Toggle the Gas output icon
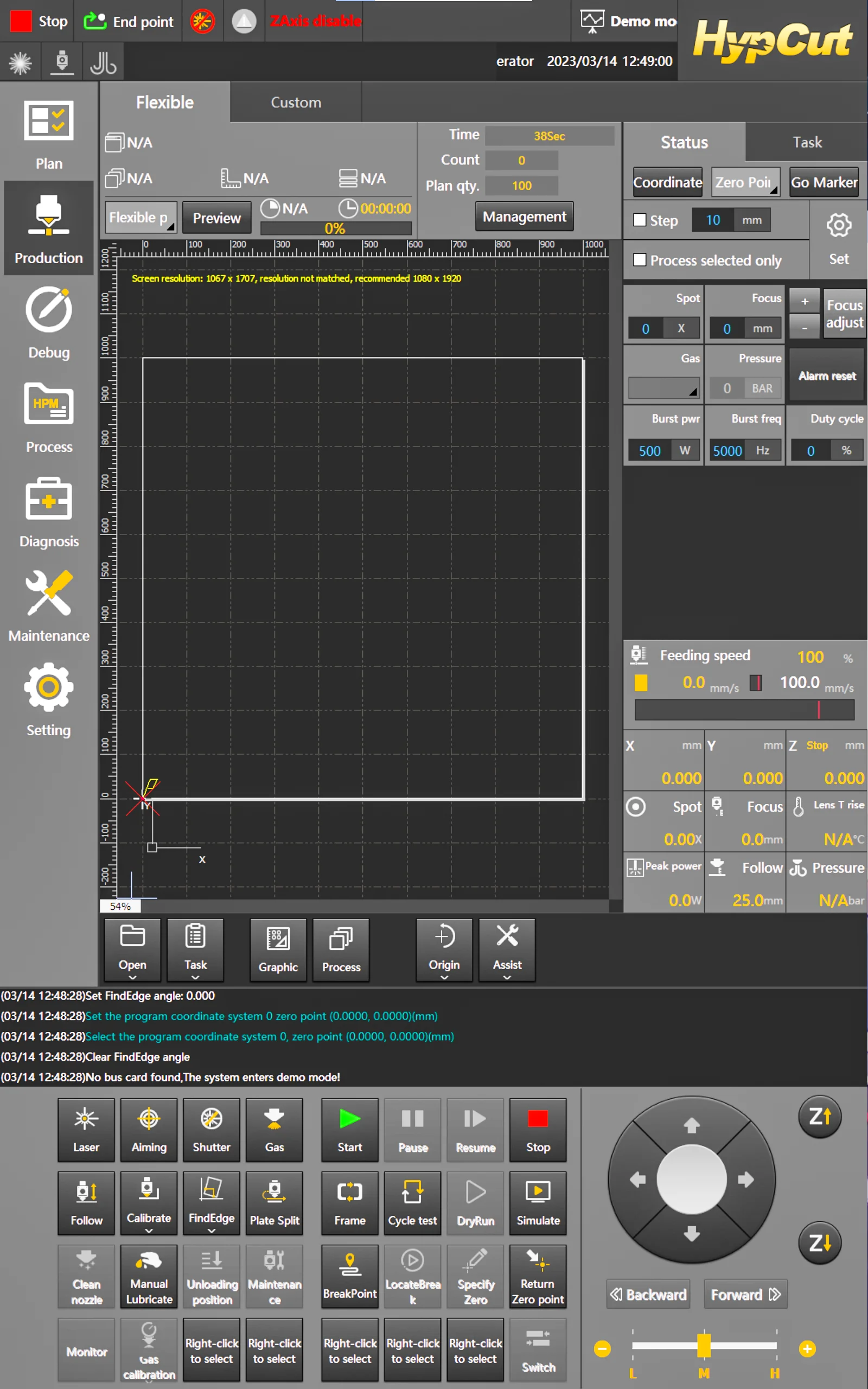 coord(275,1130)
